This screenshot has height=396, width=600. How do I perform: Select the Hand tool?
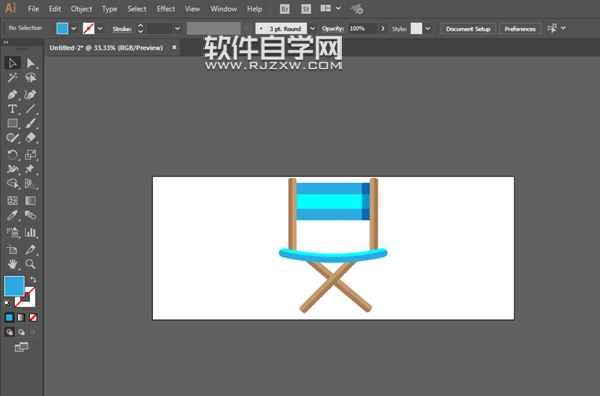point(12,264)
